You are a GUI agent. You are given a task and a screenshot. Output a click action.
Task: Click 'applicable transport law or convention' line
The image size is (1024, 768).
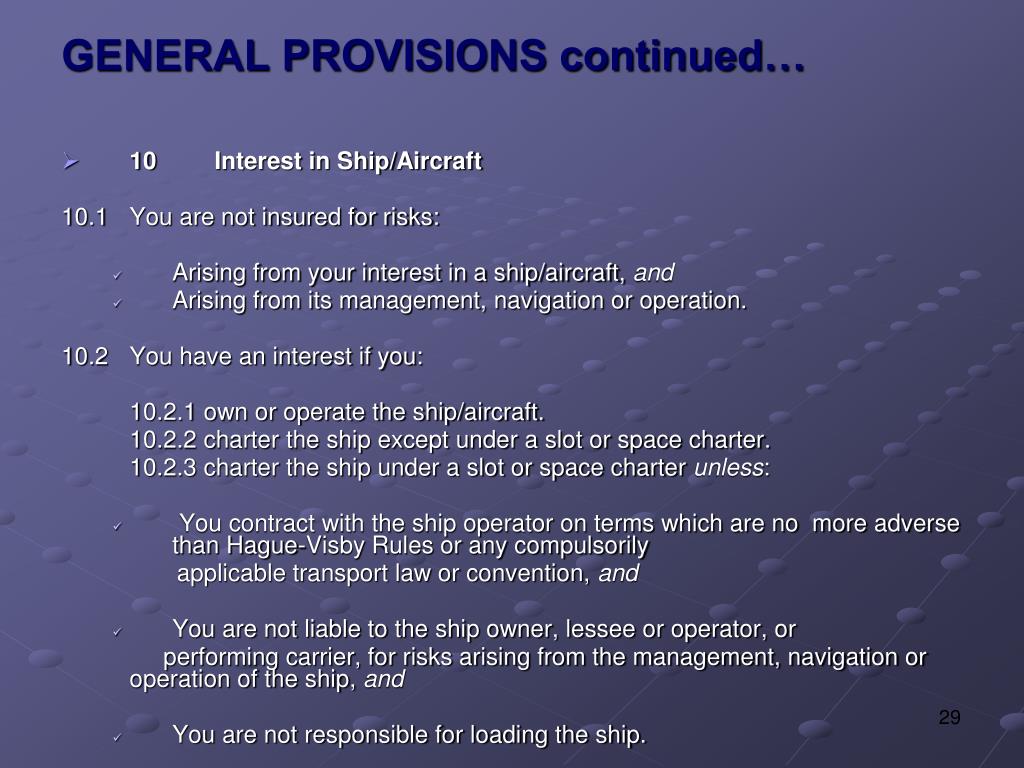click(408, 573)
